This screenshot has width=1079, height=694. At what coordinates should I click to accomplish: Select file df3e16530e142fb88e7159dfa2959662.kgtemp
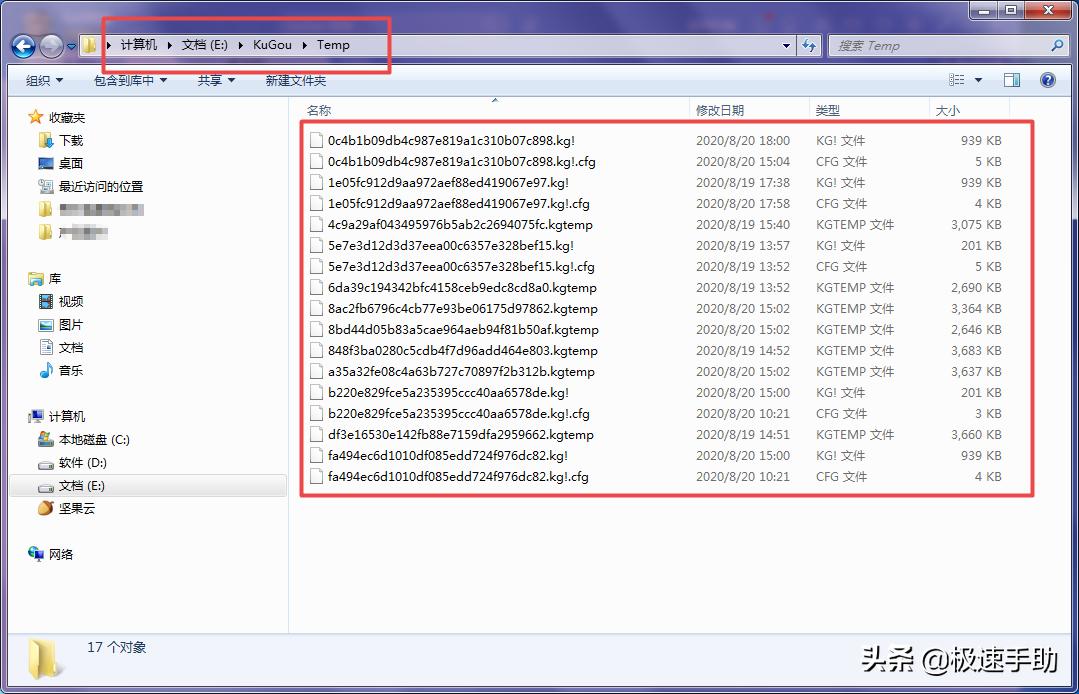pos(461,434)
